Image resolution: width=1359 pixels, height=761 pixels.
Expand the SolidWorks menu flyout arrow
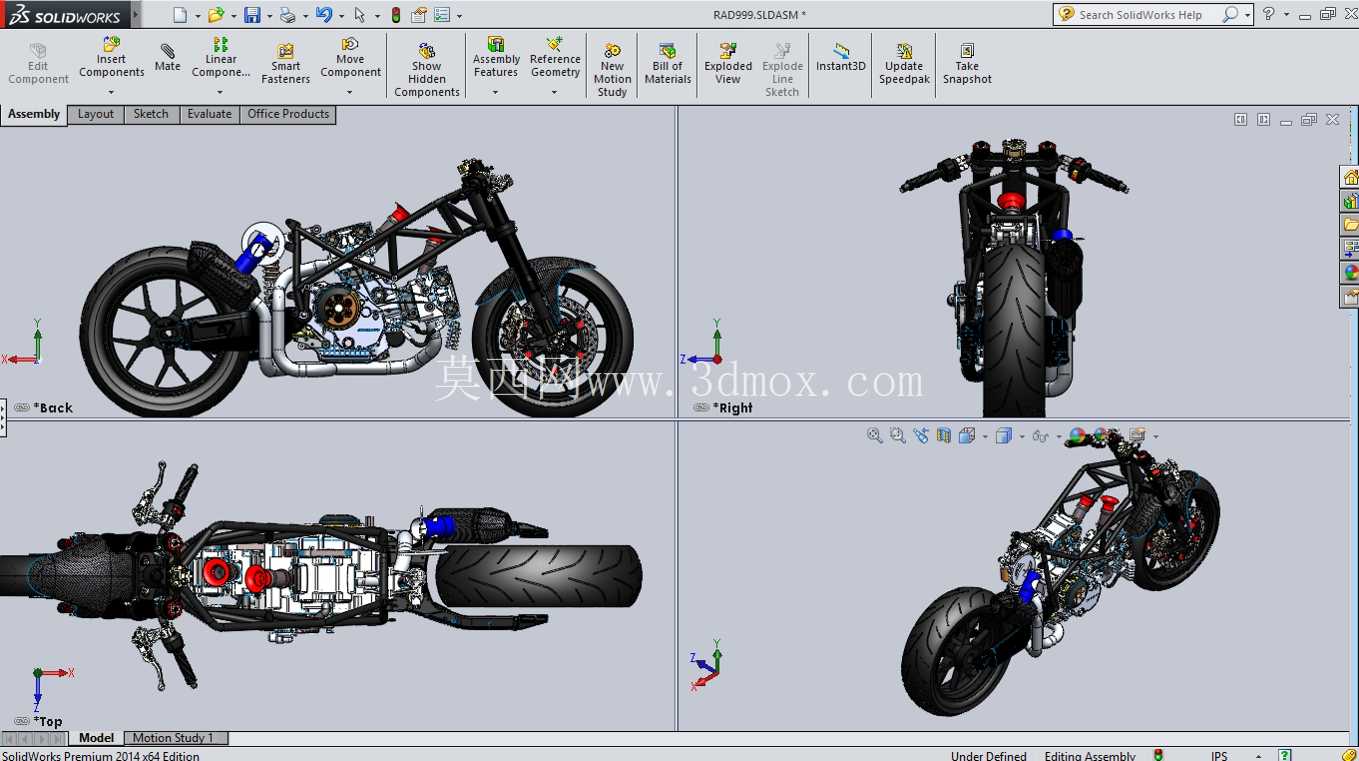coord(136,15)
